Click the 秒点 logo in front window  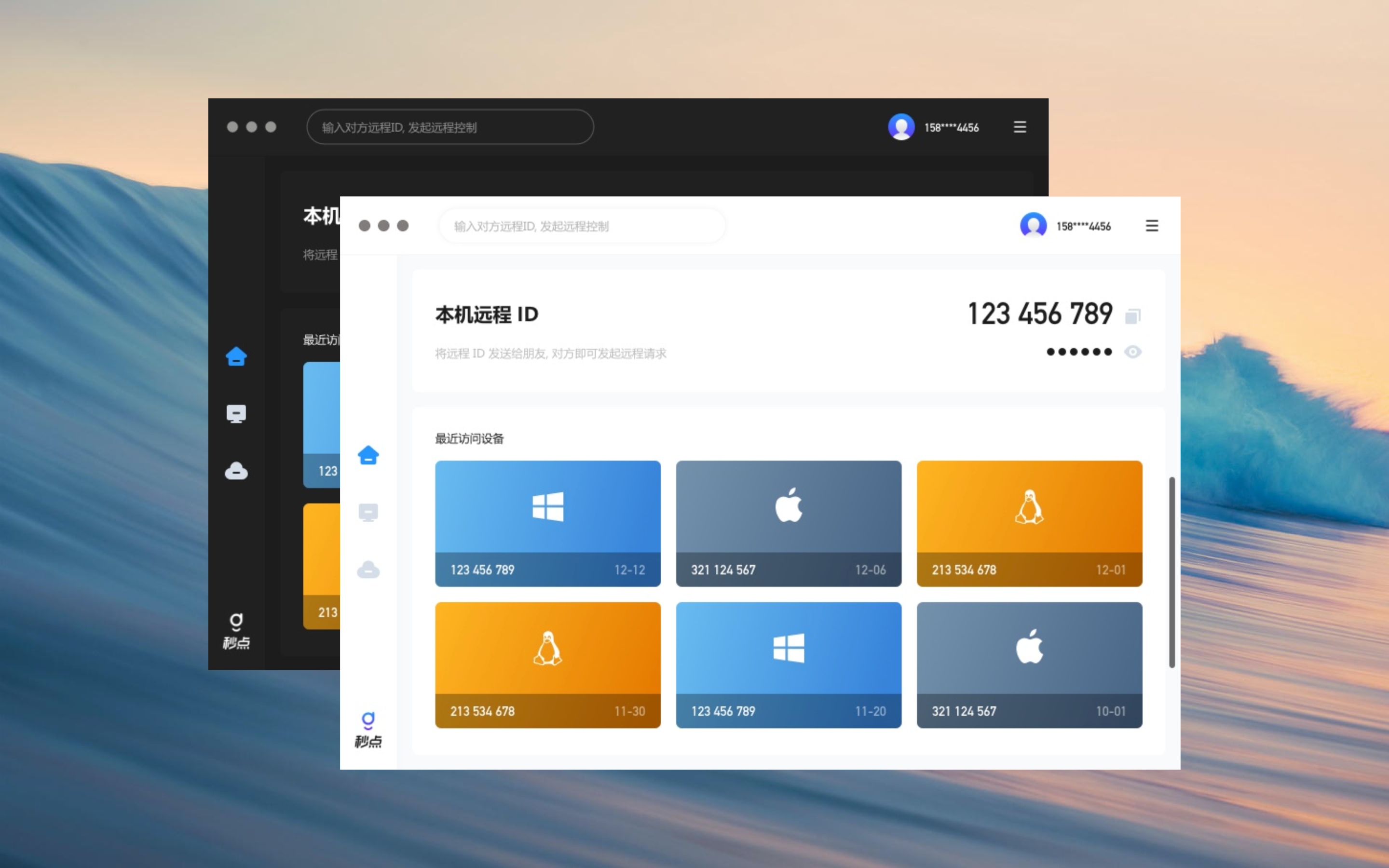[368, 730]
